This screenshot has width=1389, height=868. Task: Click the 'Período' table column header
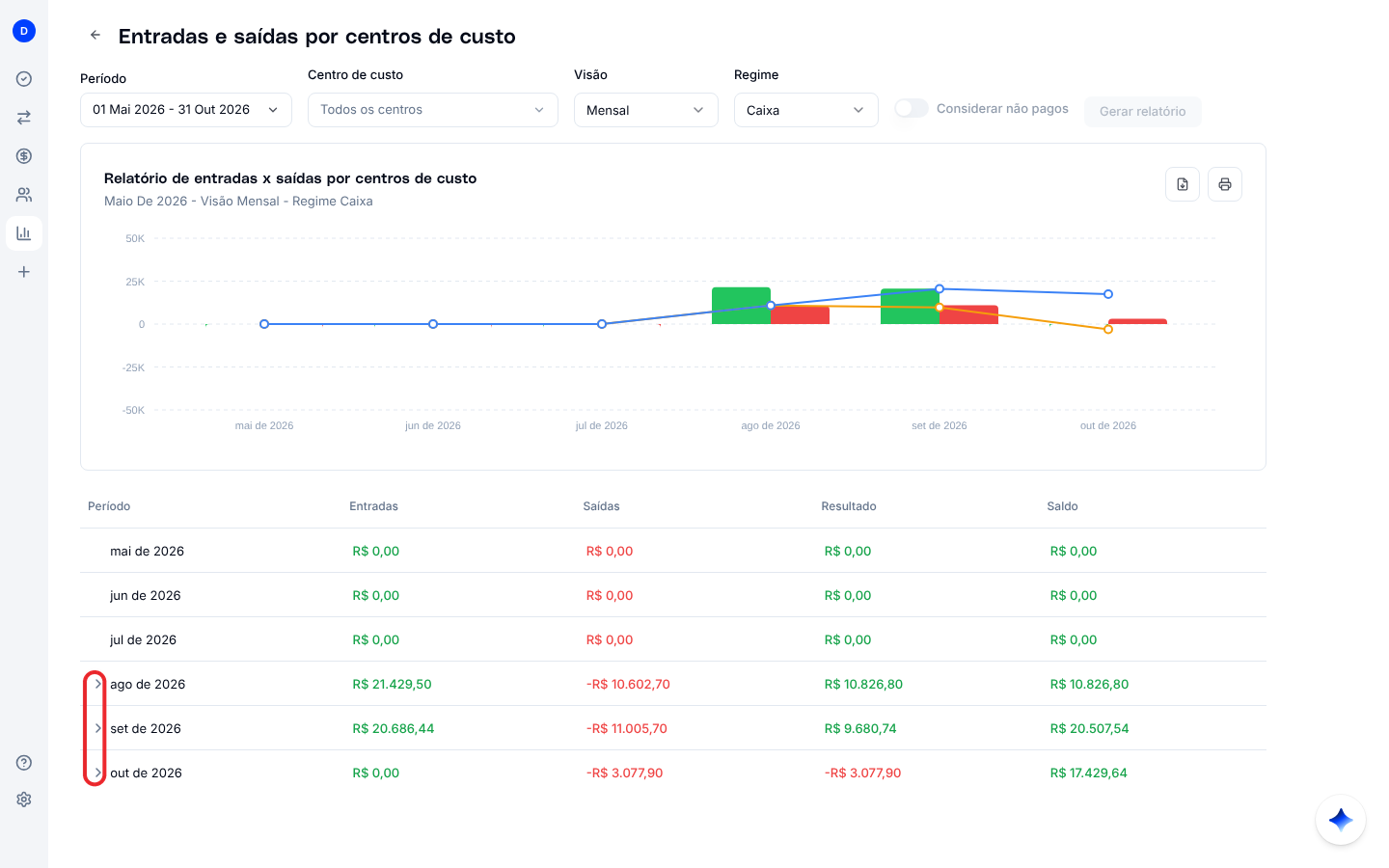click(109, 506)
